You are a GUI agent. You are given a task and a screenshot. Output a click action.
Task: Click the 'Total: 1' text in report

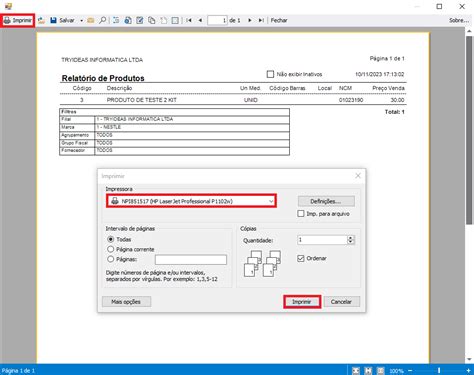(395, 112)
